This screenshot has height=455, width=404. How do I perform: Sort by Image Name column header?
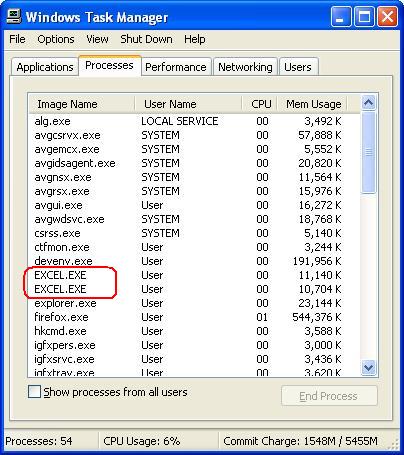[x=82, y=104]
